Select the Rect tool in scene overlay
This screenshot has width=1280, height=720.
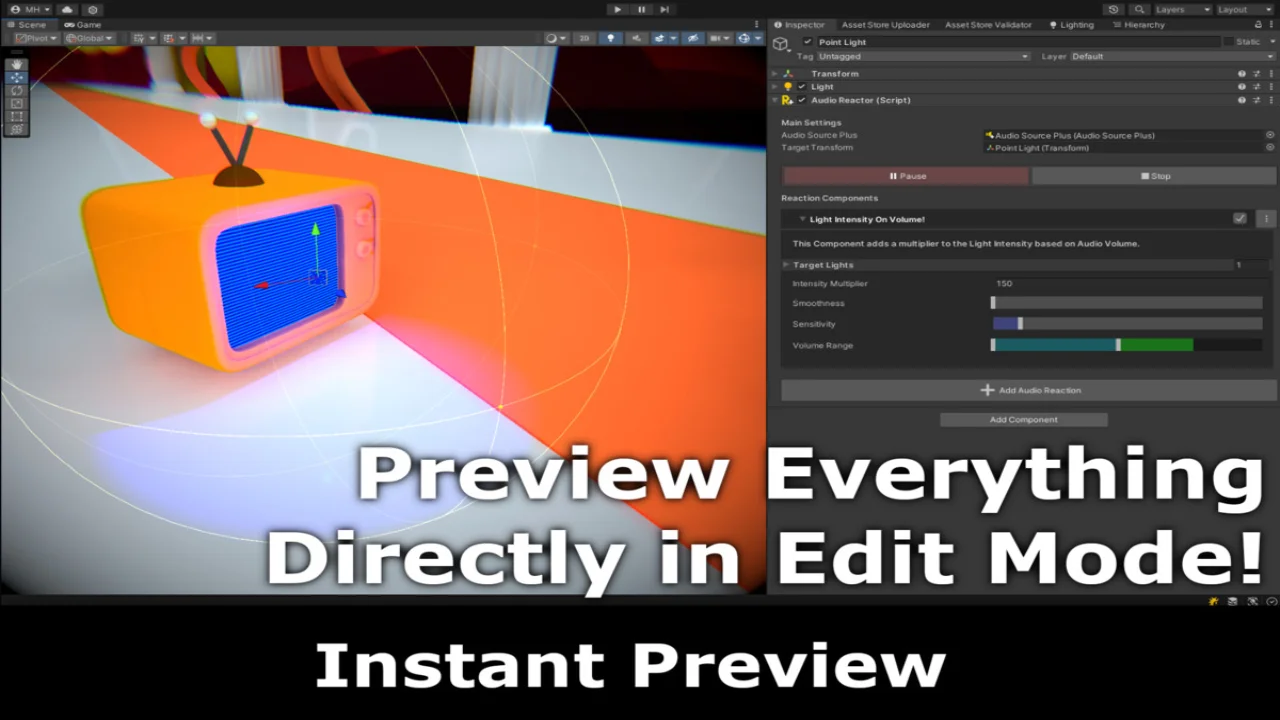point(16,116)
